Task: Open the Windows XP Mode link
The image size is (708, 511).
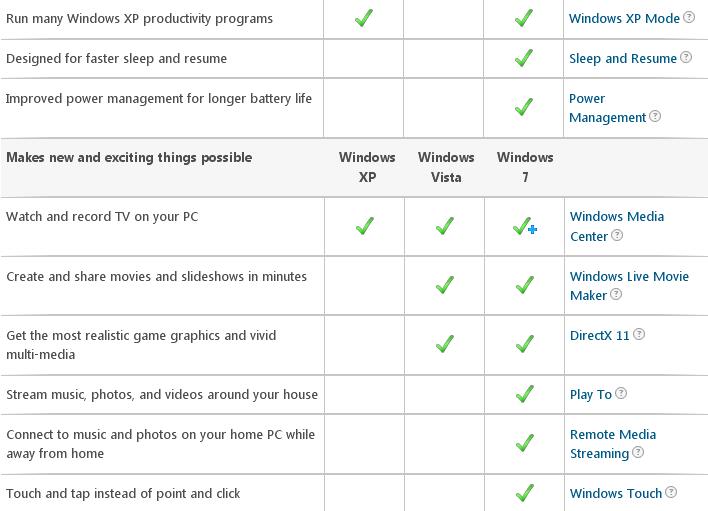Action: (x=624, y=18)
